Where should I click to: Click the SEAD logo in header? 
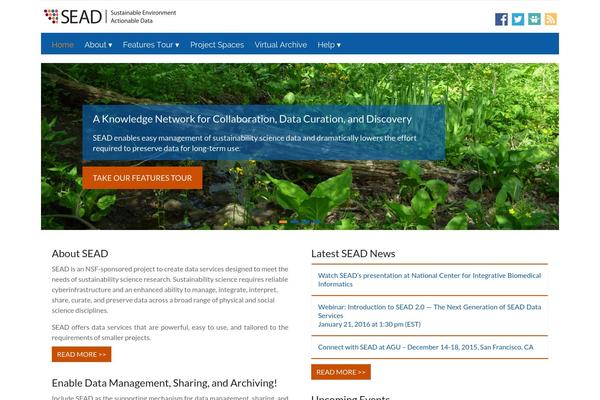pos(110,16)
